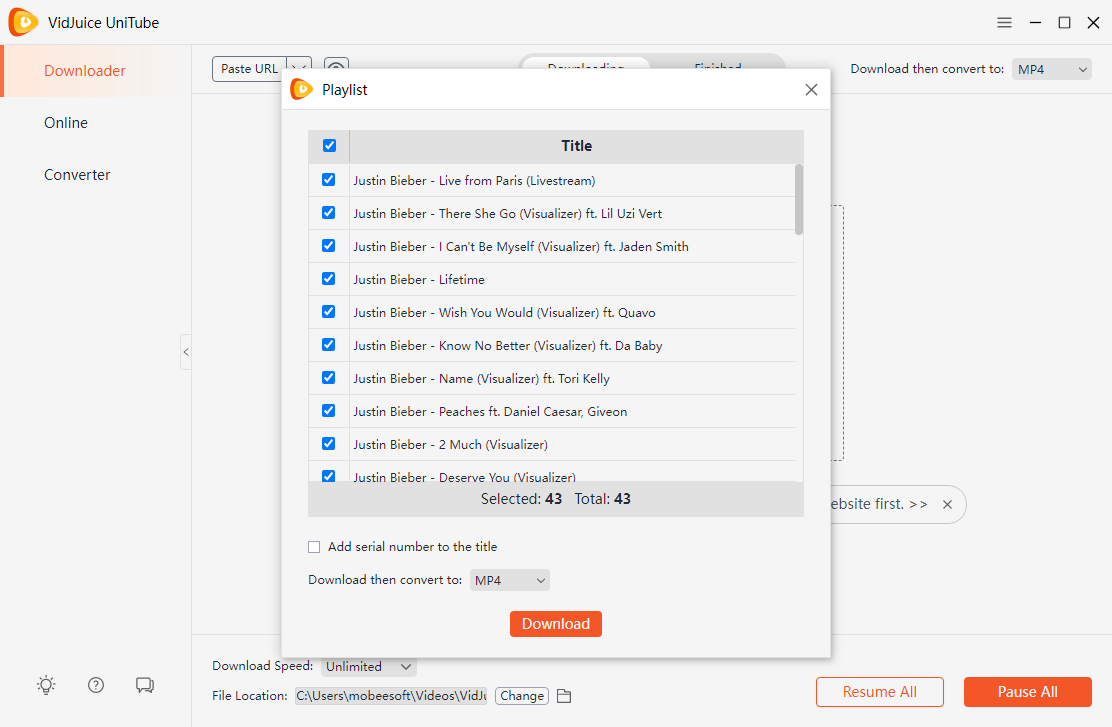Open the lightbulb tips icon
Viewport: 1112px width, 727px height.
tap(46, 685)
